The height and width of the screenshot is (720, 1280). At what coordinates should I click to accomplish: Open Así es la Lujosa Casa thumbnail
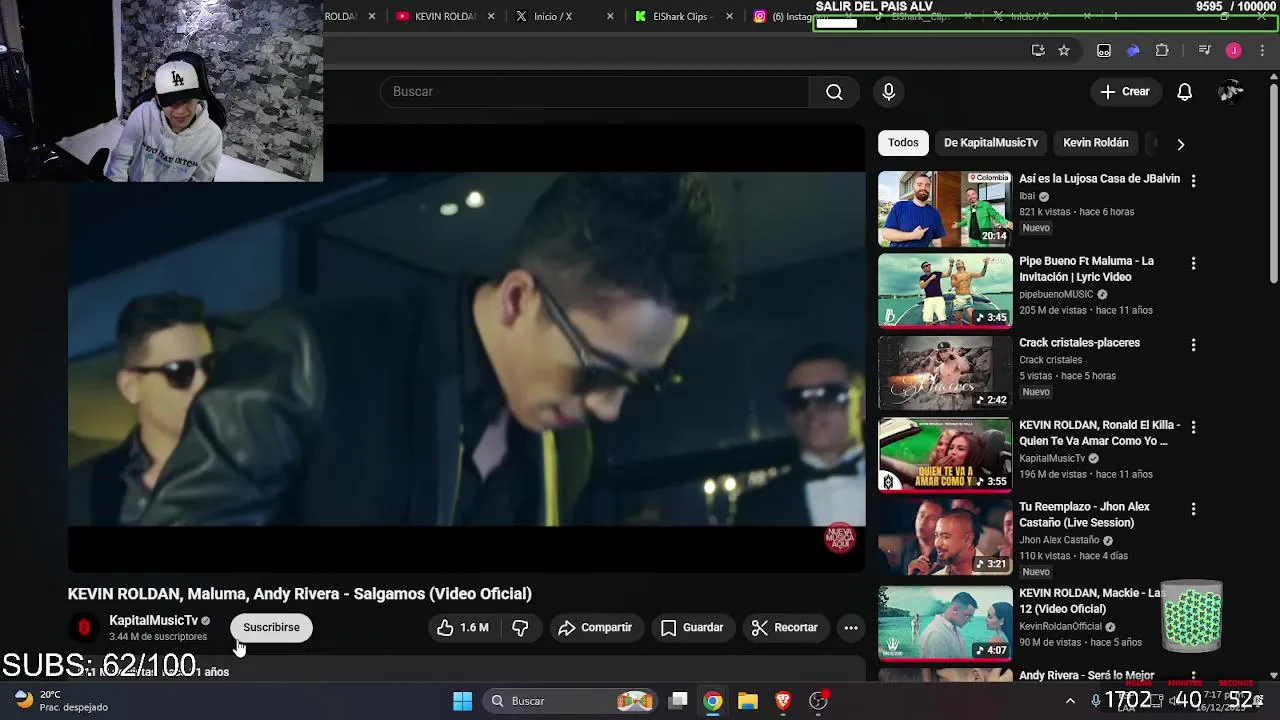[945, 209]
